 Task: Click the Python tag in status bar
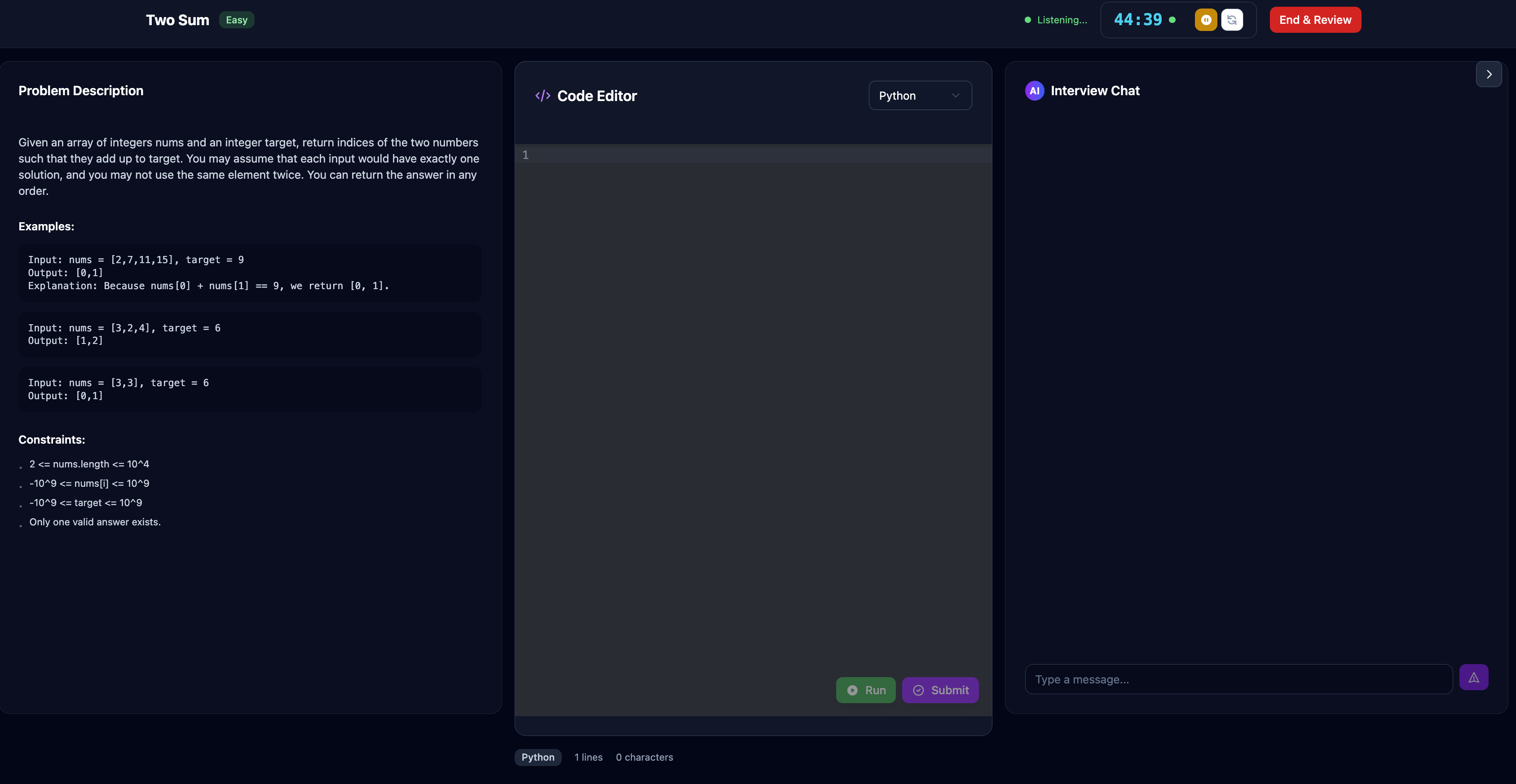click(538, 758)
